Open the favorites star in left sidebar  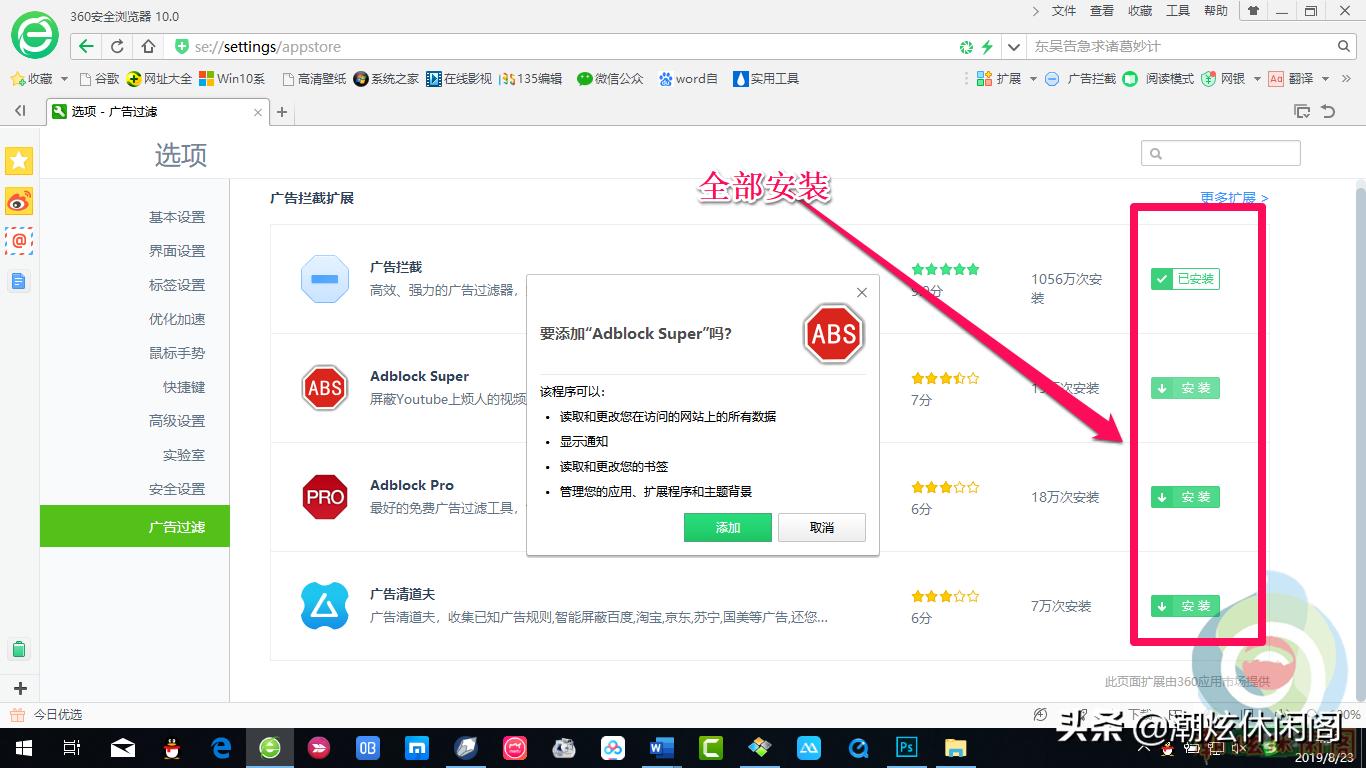click(x=19, y=160)
